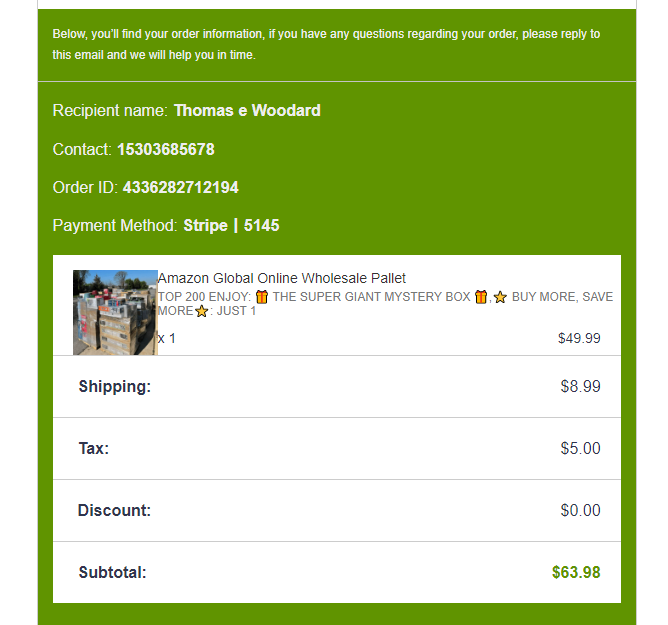Viewport: 668px width, 625px height.
Task: Click the $8.99 shipping amount
Action: 580,386
